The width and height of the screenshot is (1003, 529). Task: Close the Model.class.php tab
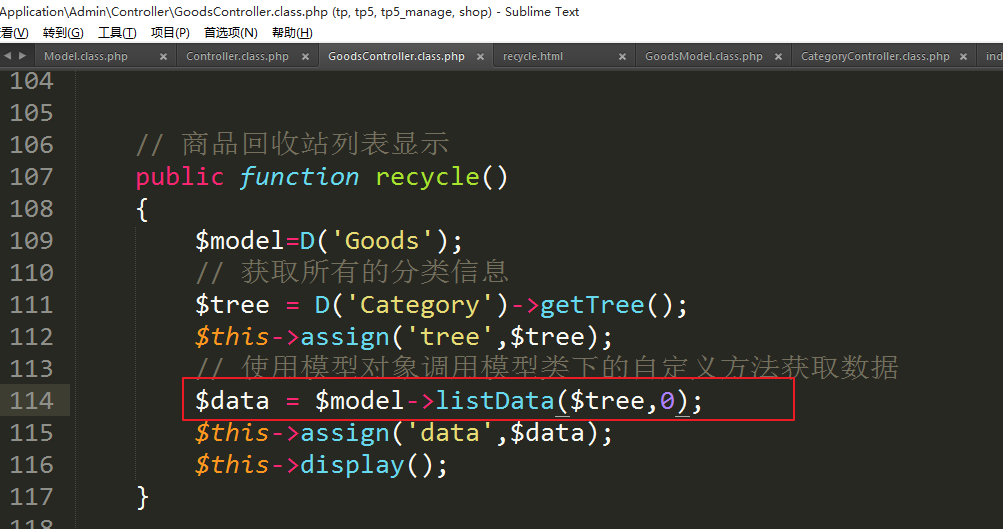[163, 57]
